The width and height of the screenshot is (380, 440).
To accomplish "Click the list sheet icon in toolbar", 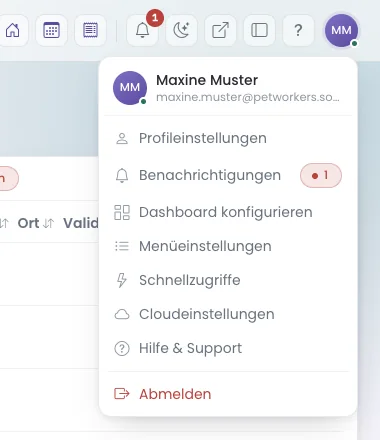I will coord(90,30).
